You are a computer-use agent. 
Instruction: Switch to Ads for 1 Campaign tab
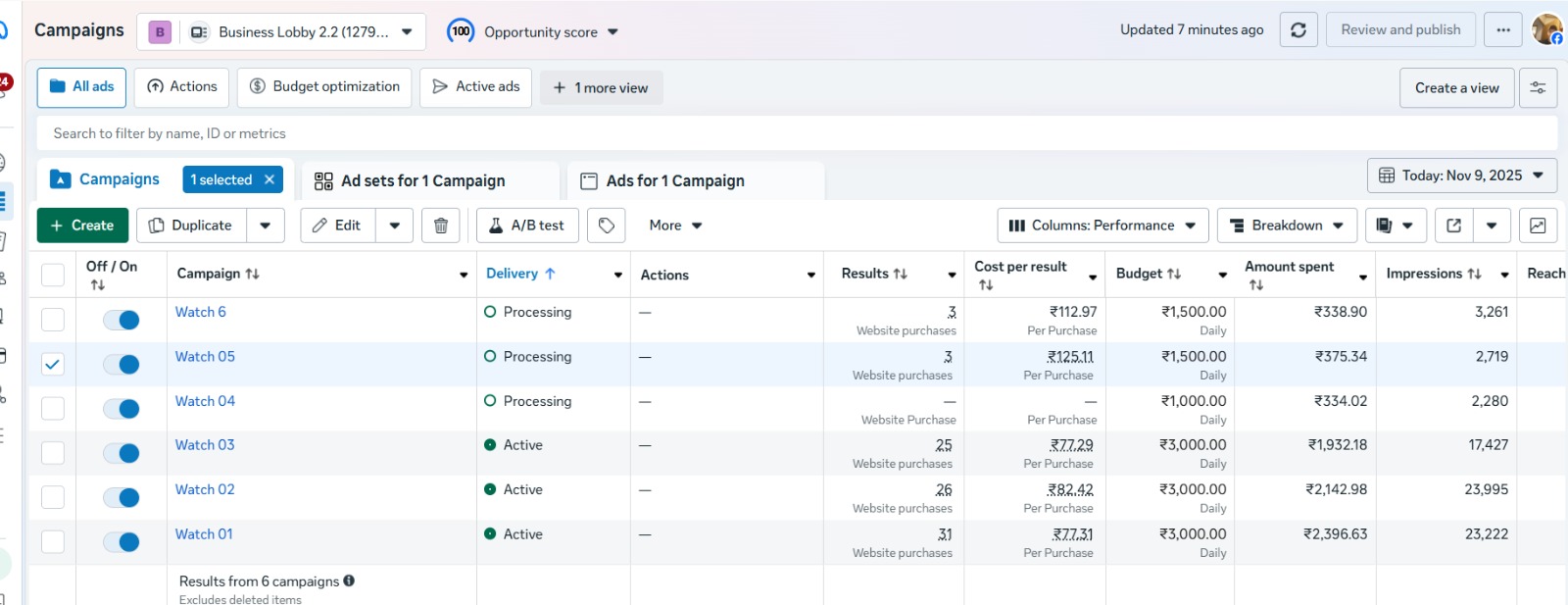[x=674, y=181]
